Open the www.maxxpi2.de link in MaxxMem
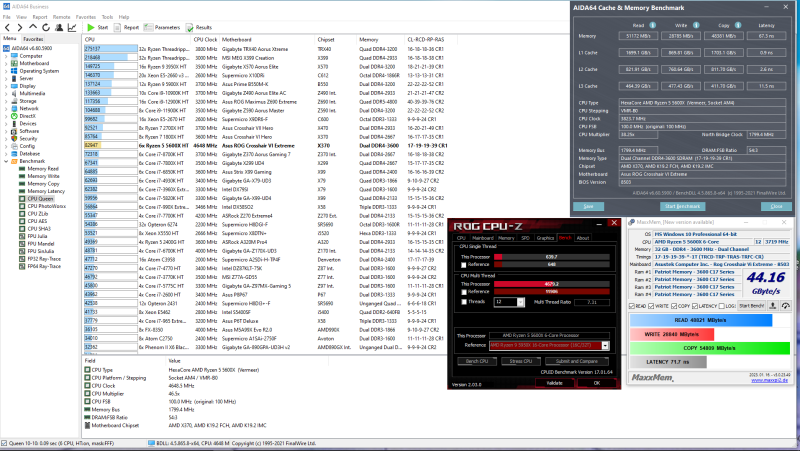Image resolution: width=800 pixels, height=451 pixels. pyautogui.click(x=770, y=380)
